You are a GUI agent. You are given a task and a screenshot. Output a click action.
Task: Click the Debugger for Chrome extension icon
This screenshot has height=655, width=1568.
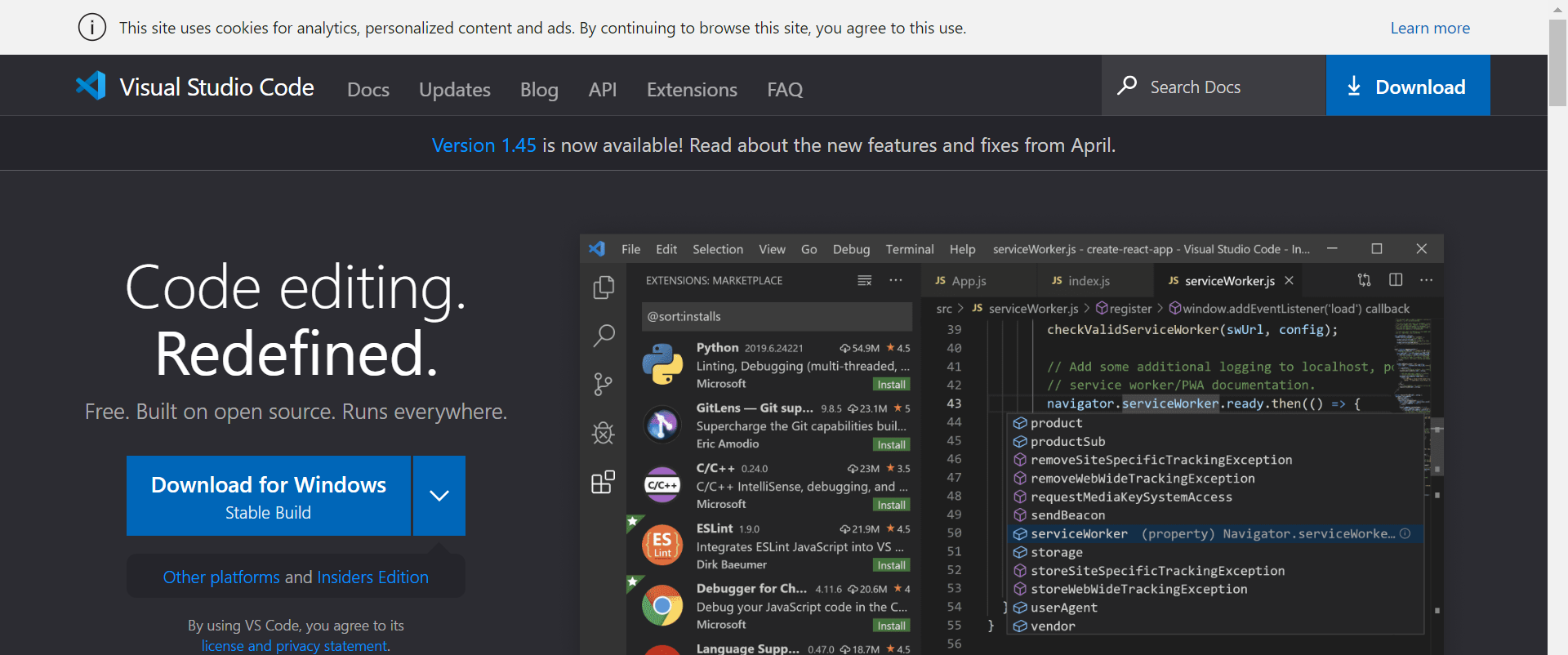point(662,605)
